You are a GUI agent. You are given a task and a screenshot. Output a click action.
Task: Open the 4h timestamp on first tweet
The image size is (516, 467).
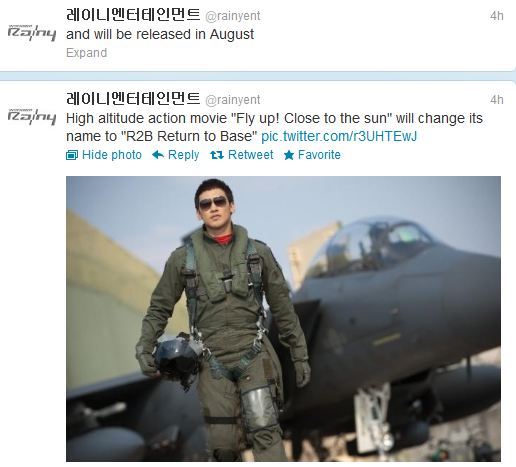click(x=497, y=16)
